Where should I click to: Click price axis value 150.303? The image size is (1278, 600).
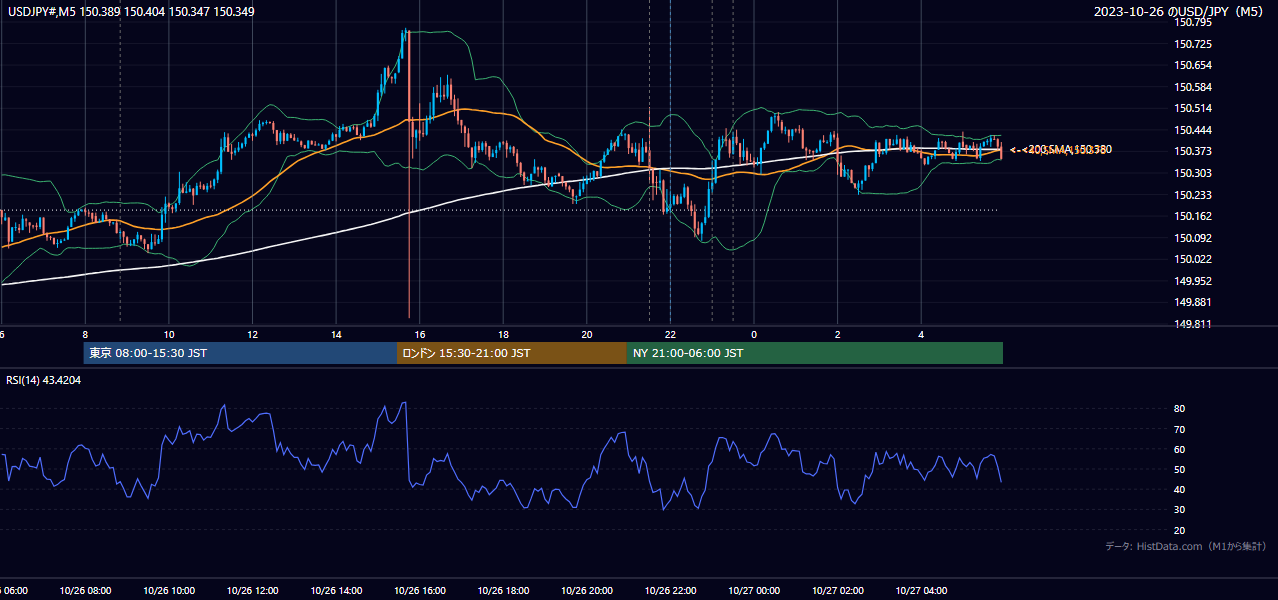[1193, 173]
